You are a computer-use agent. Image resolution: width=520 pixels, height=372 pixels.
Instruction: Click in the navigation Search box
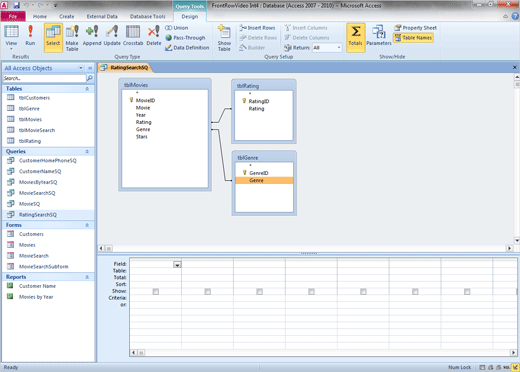click(x=44, y=78)
